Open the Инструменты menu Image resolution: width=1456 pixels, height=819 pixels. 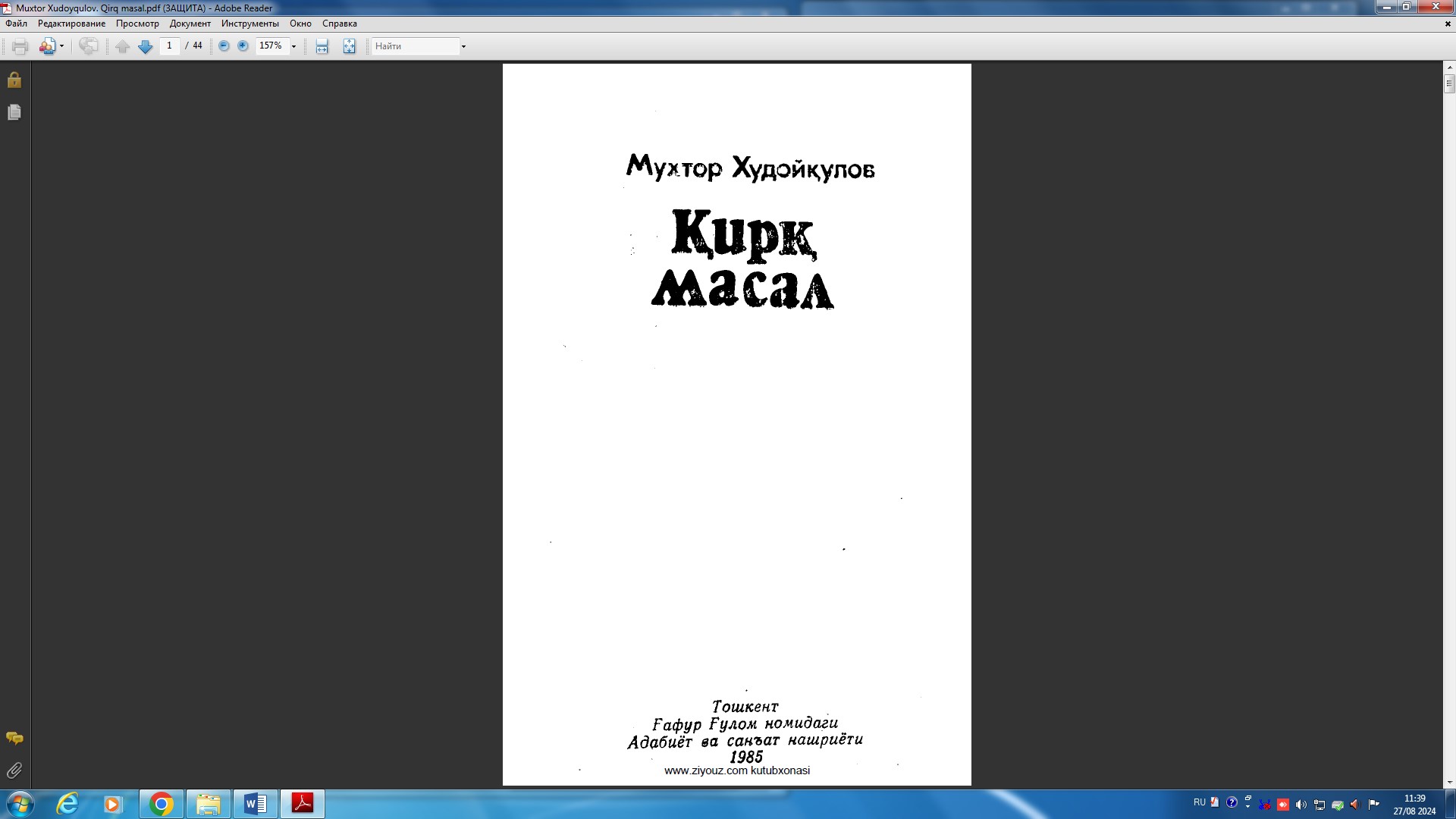point(249,24)
